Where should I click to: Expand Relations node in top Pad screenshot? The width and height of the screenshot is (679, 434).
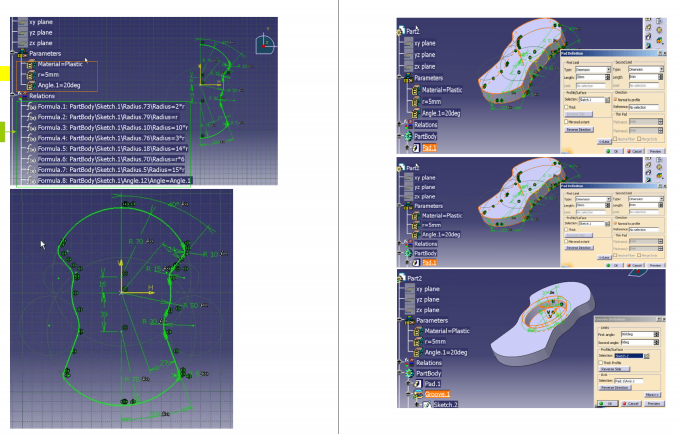coord(399,125)
